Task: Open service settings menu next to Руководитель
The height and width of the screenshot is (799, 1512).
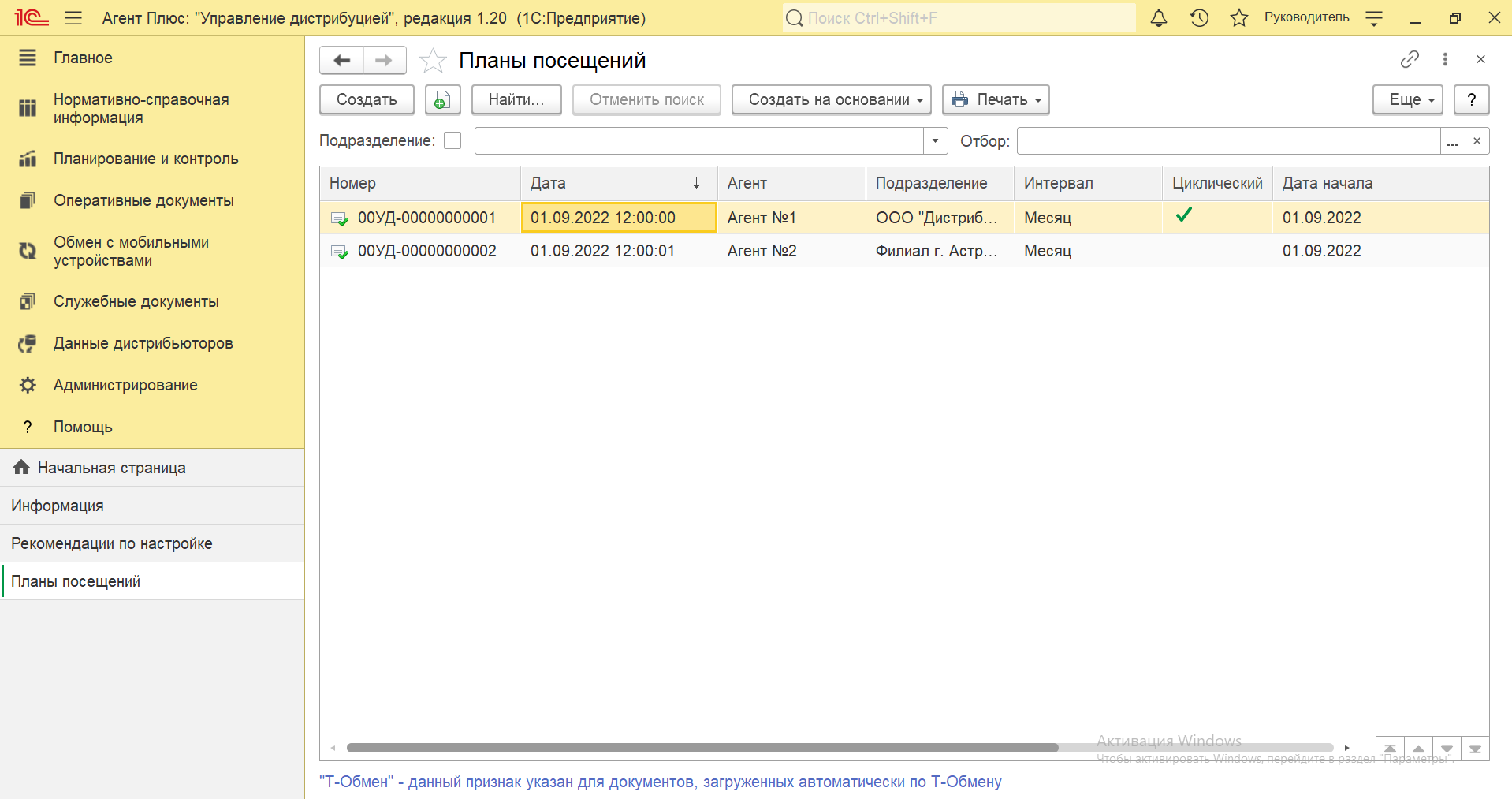Action: [x=1374, y=17]
